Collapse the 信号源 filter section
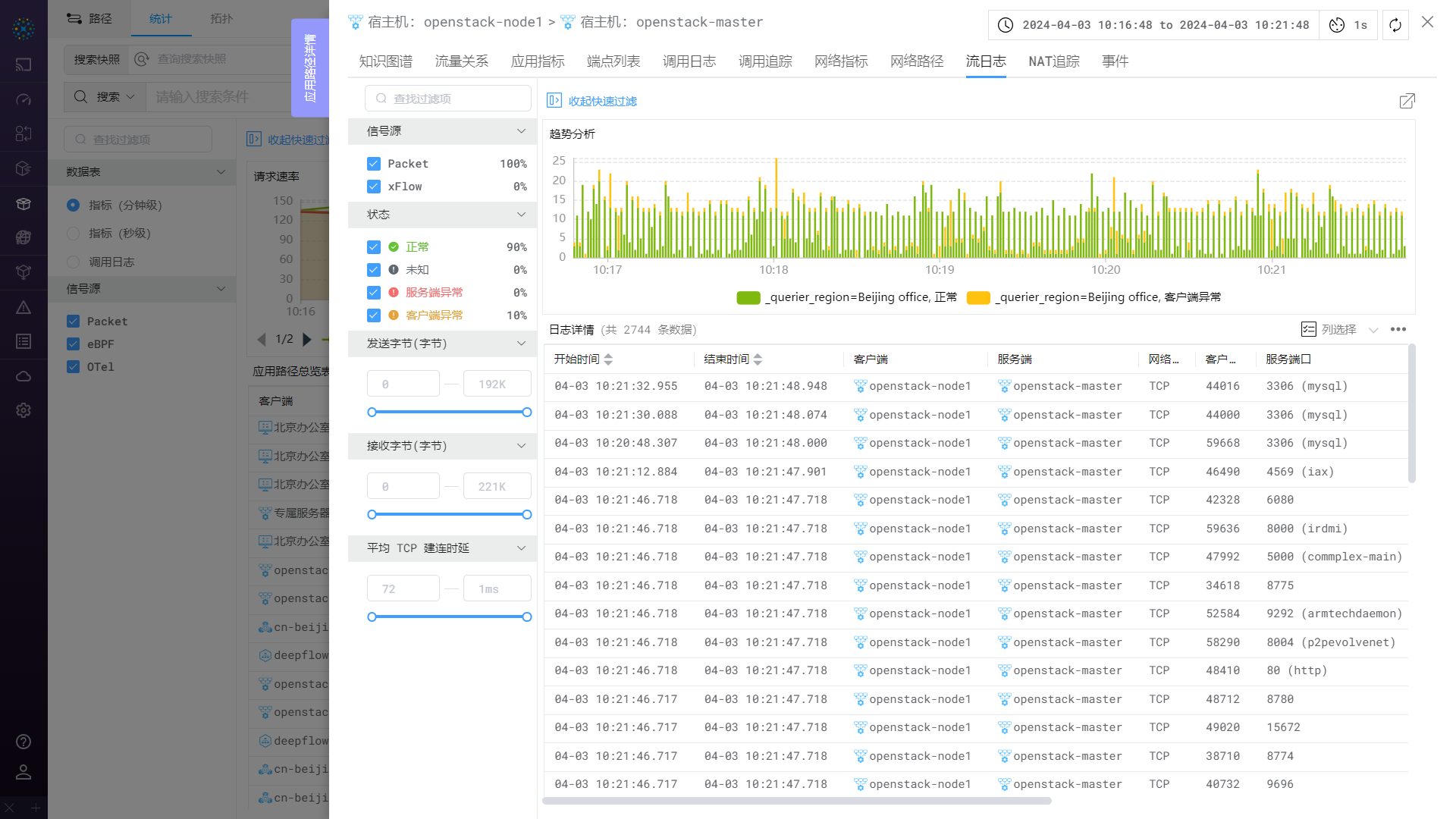 coord(521,131)
